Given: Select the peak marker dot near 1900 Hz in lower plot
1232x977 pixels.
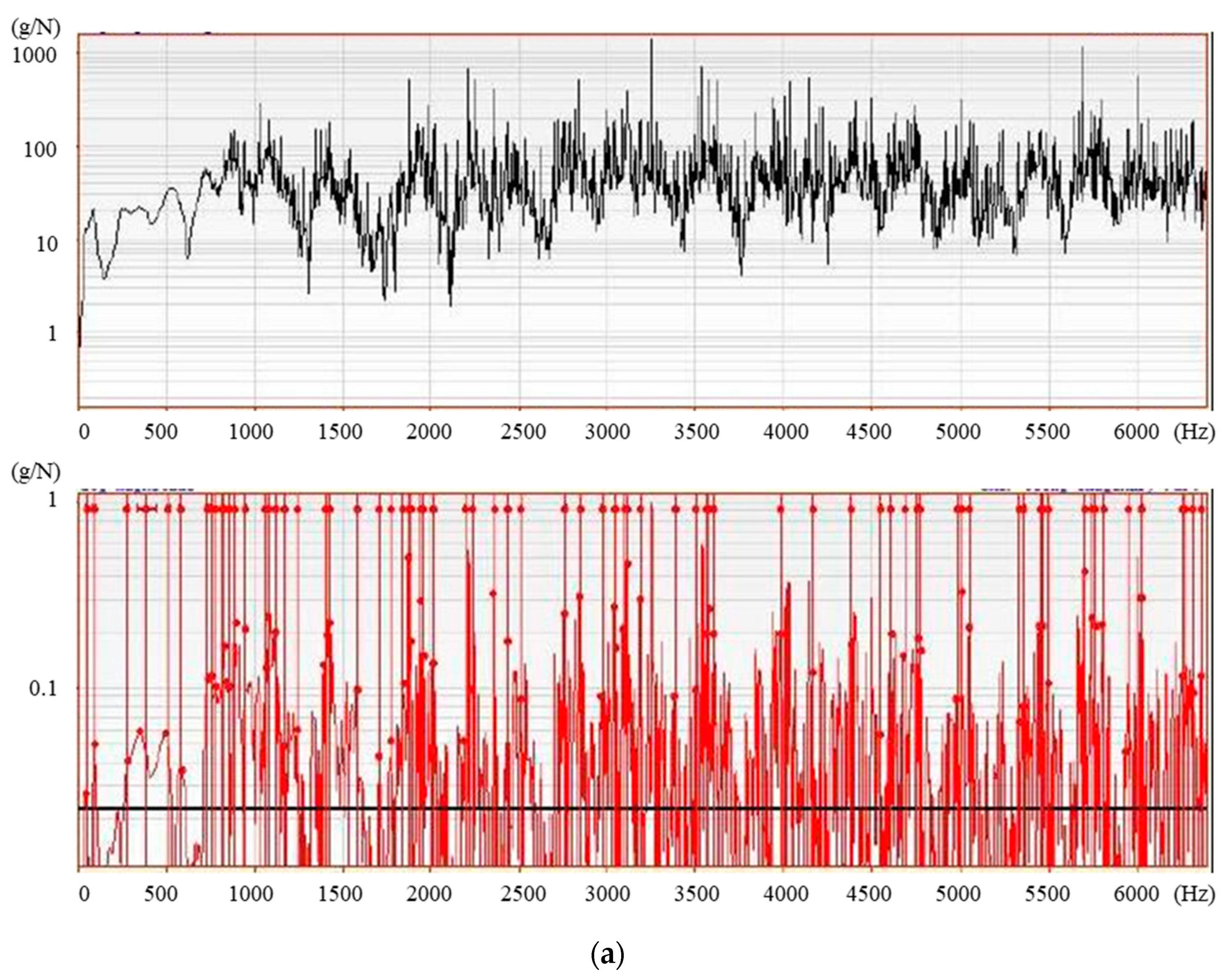Looking at the screenshot, I should 408,556.
